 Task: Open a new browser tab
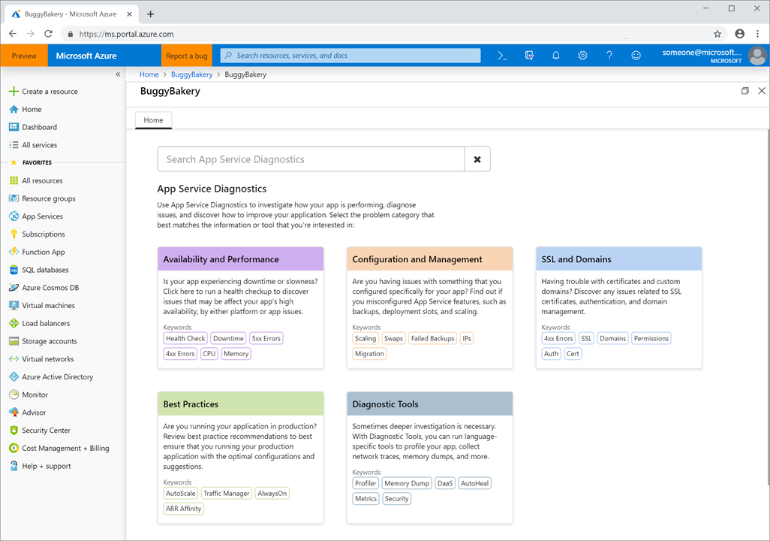pos(150,14)
